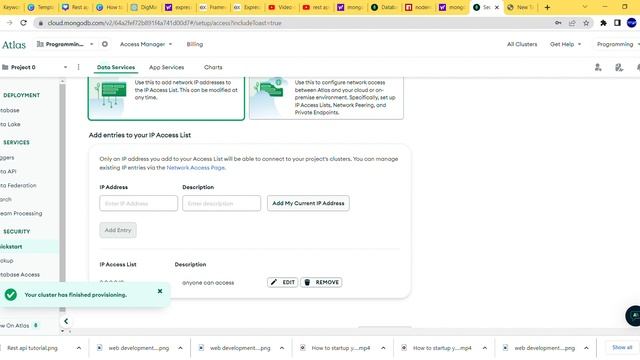Click Add My Current IP Address button
This screenshot has height=360, width=640.
(308, 203)
